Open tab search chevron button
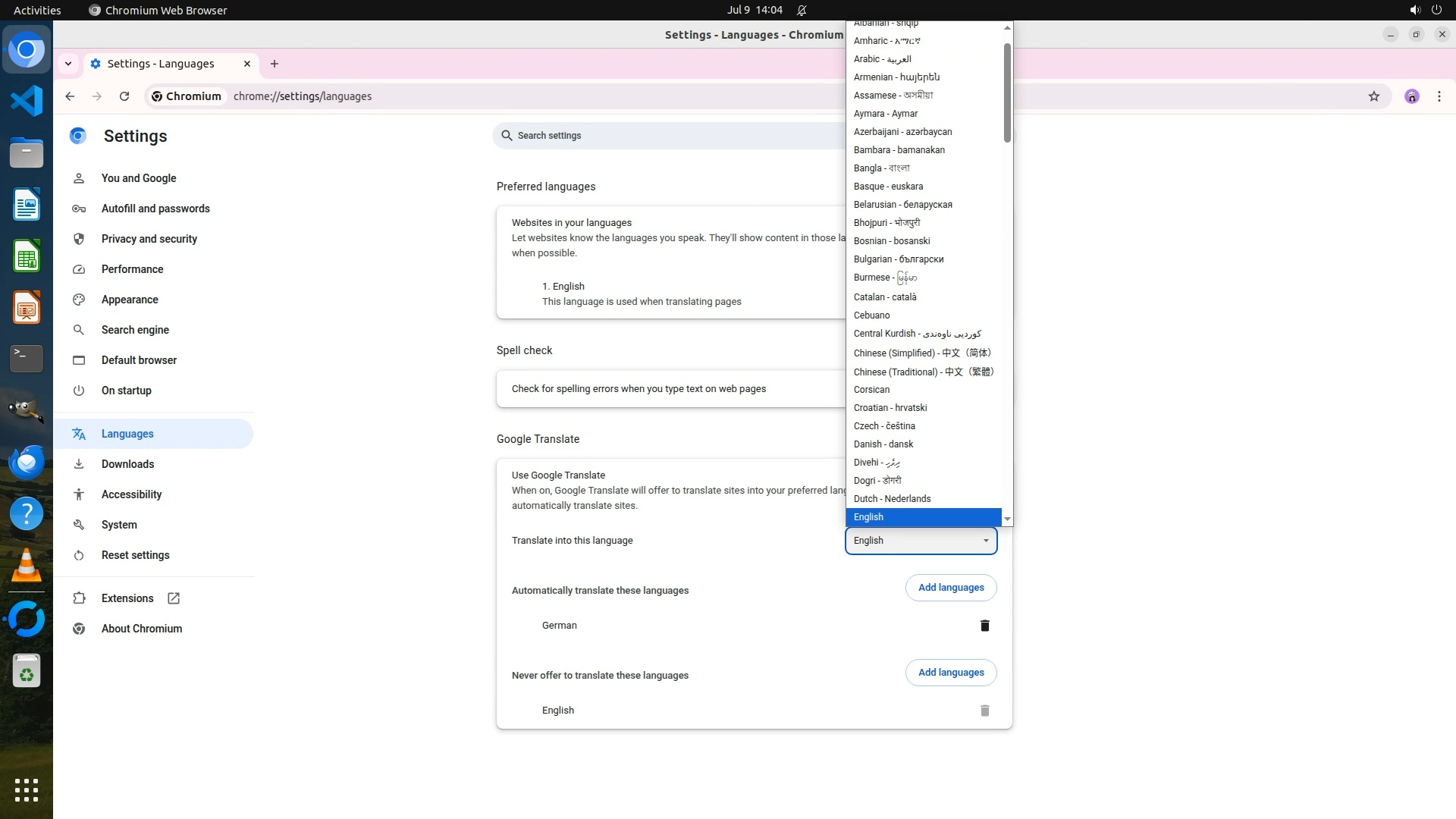Screen dimensions: 1456x819 [x=68, y=64]
